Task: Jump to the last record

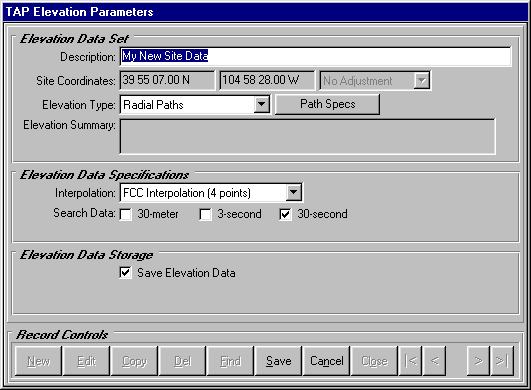Action: 502,361
